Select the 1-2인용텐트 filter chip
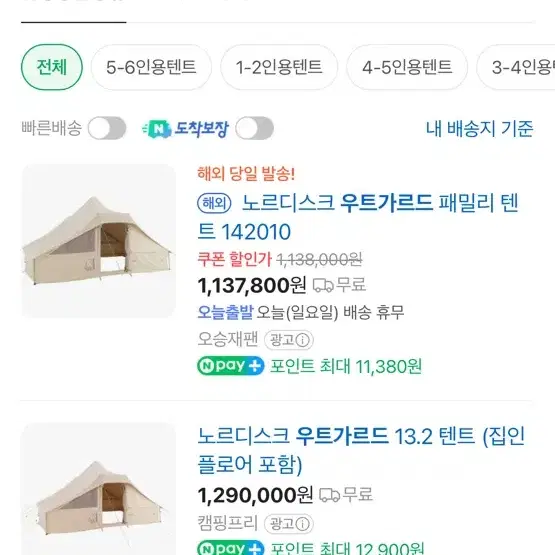The image size is (555, 555). (279, 67)
